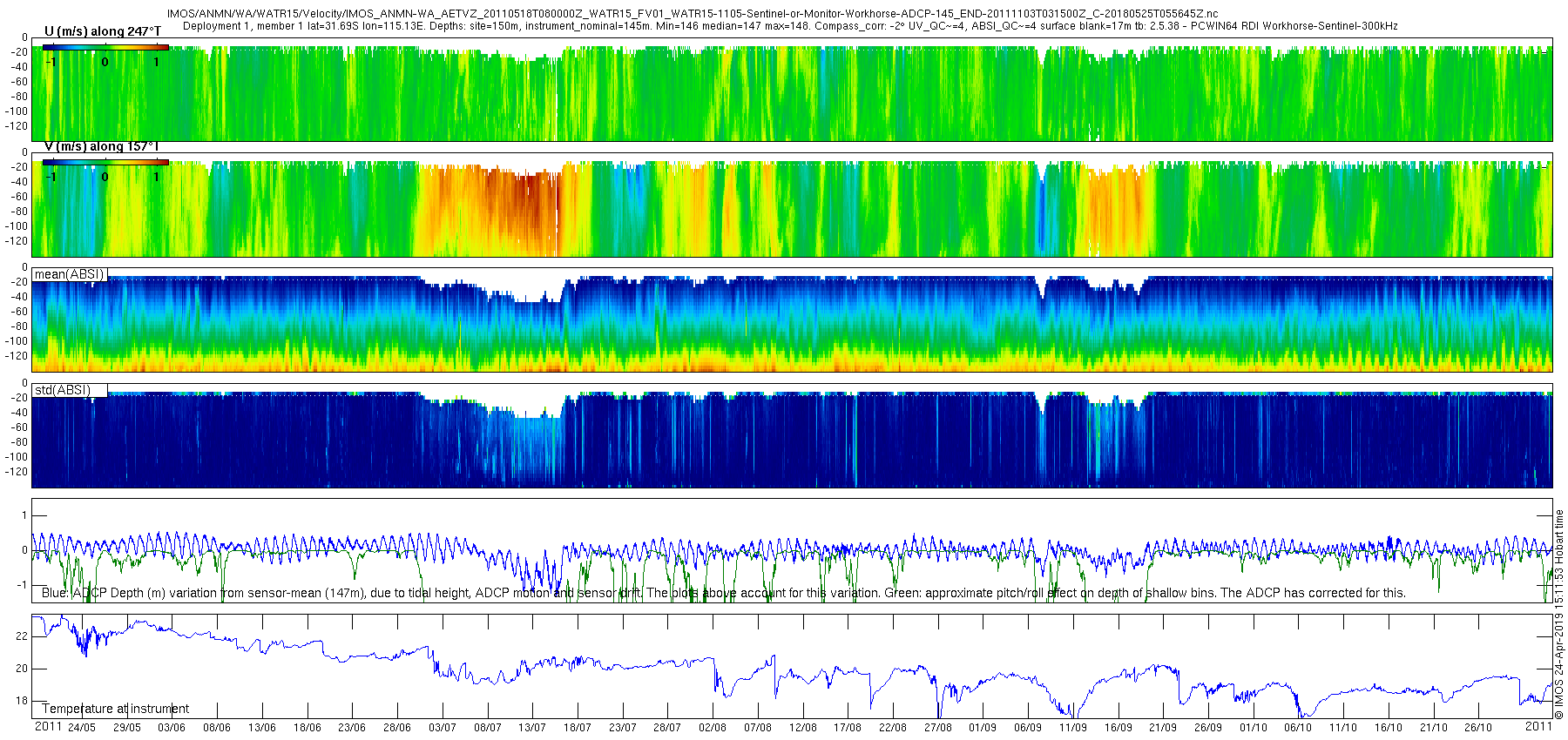This screenshot has width=1568, height=740.
Task: Click the '21/10' date tick label
Action: (1434, 728)
